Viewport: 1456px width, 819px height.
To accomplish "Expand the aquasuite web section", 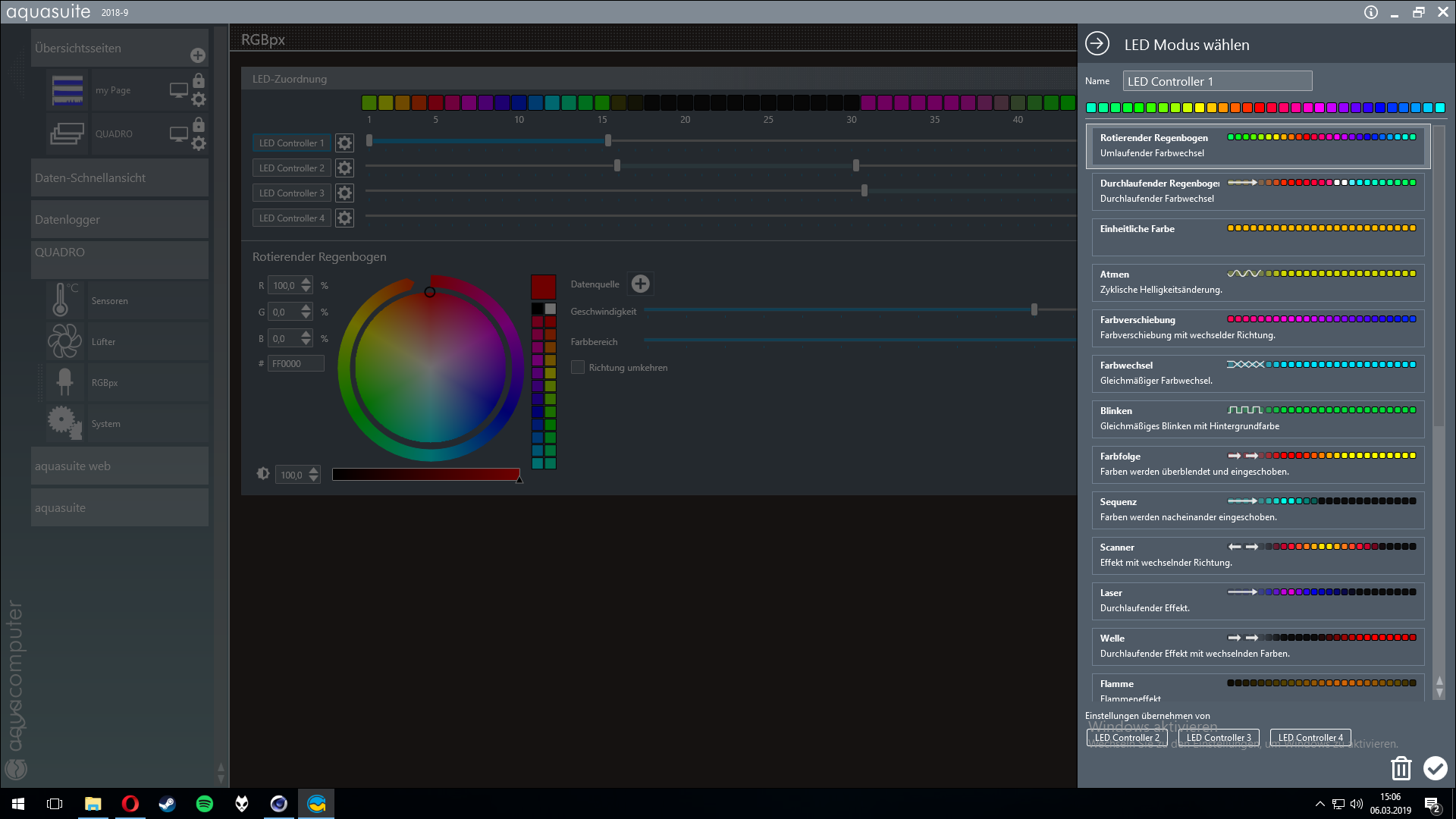I will (120, 466).
